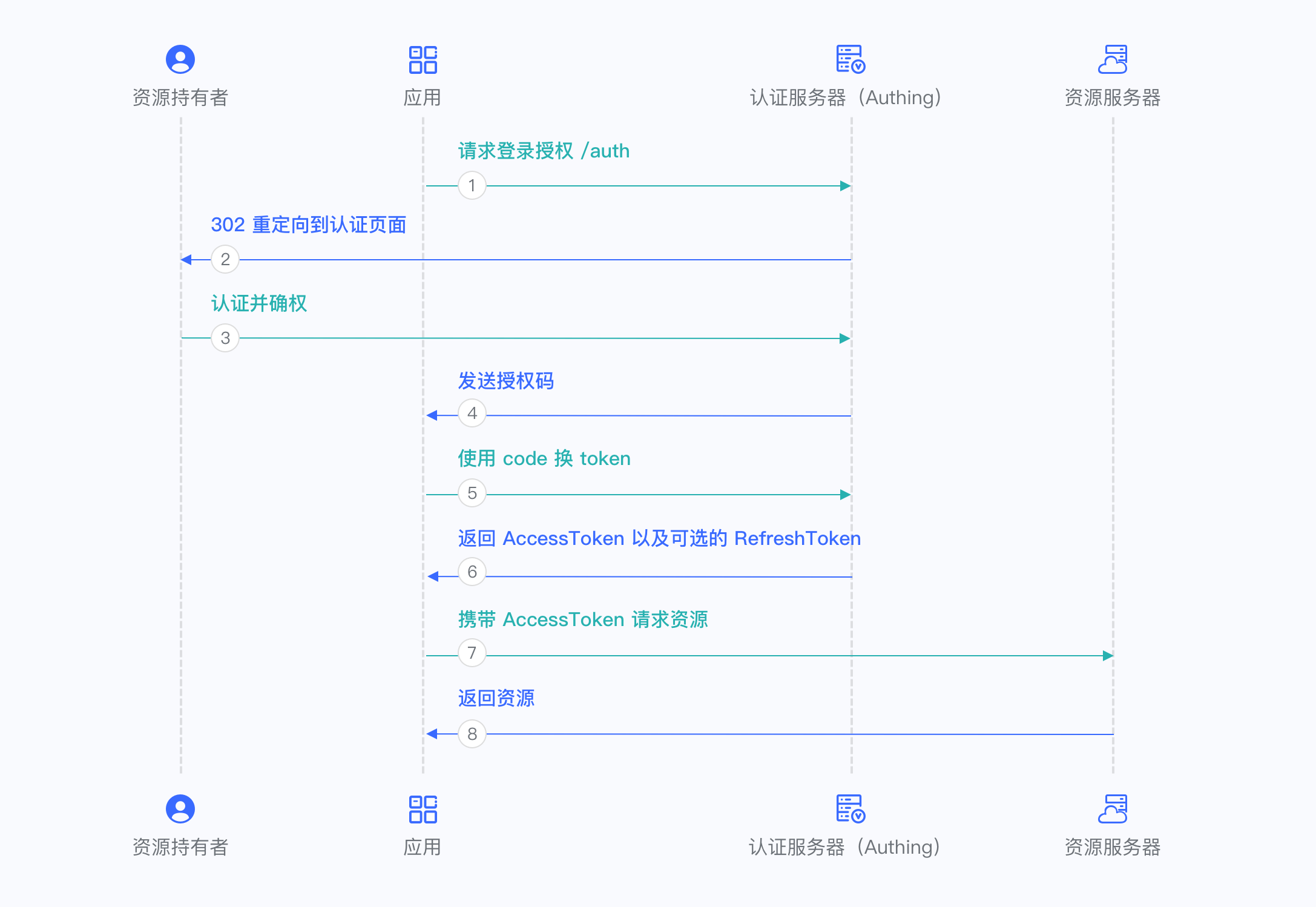Click the '302 重定向到认证页面' label
This screenshot has width=1316, height=907.
pos(308,225)
